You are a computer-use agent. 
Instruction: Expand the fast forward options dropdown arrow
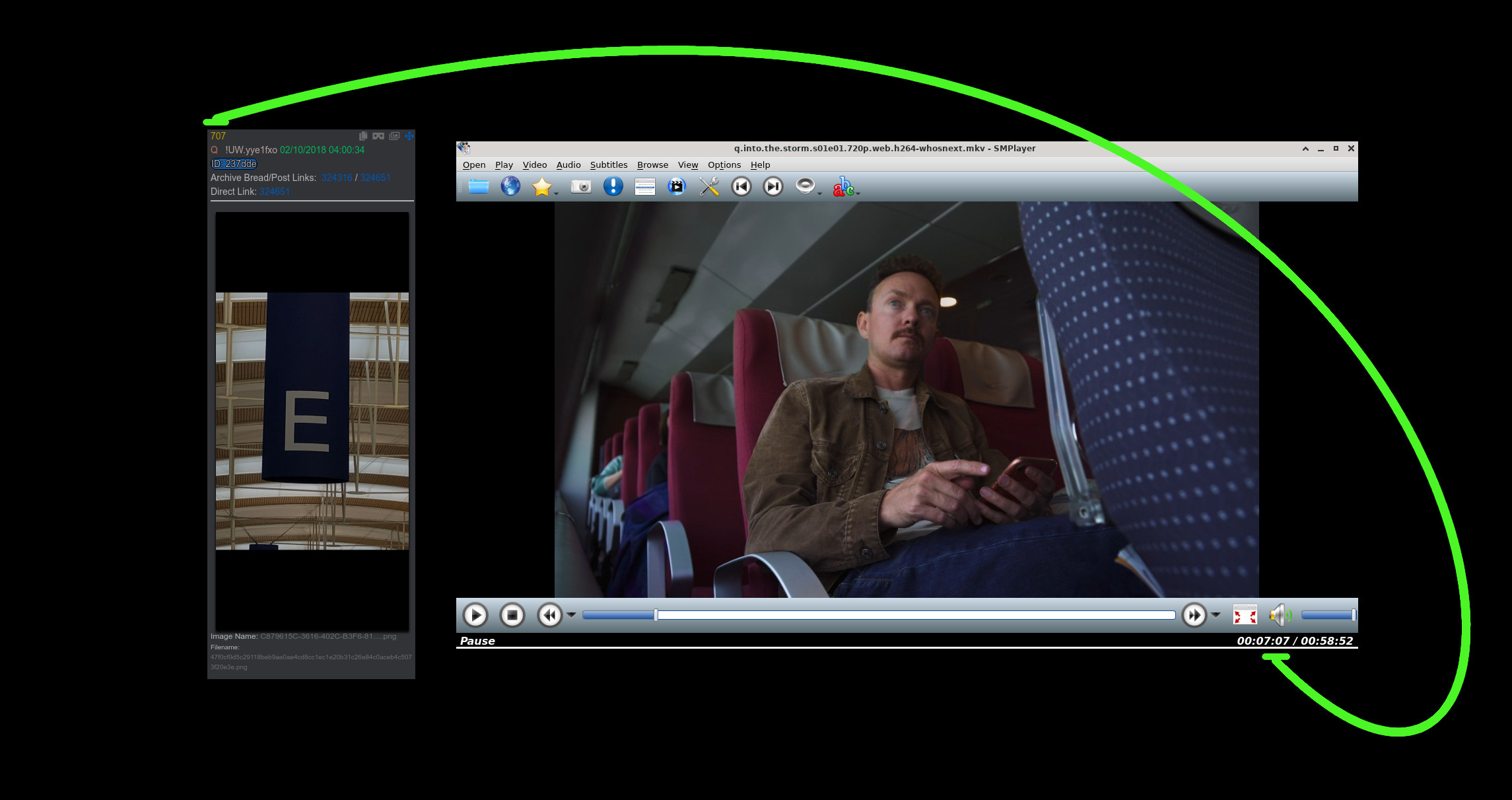(1216, 615)
